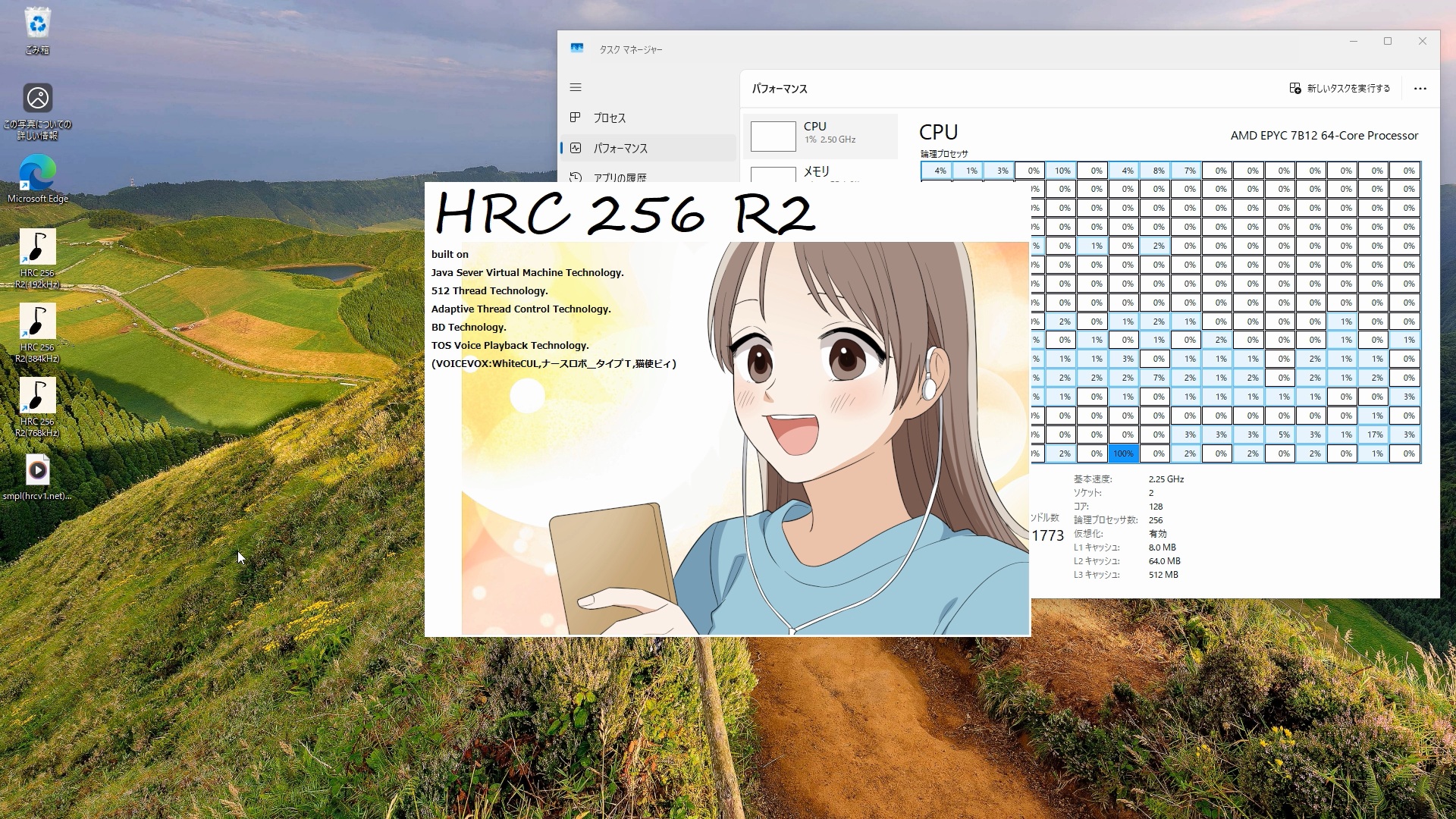Click 'Adaptive Thread Control Technology.' text

click(x=521, y=309)
